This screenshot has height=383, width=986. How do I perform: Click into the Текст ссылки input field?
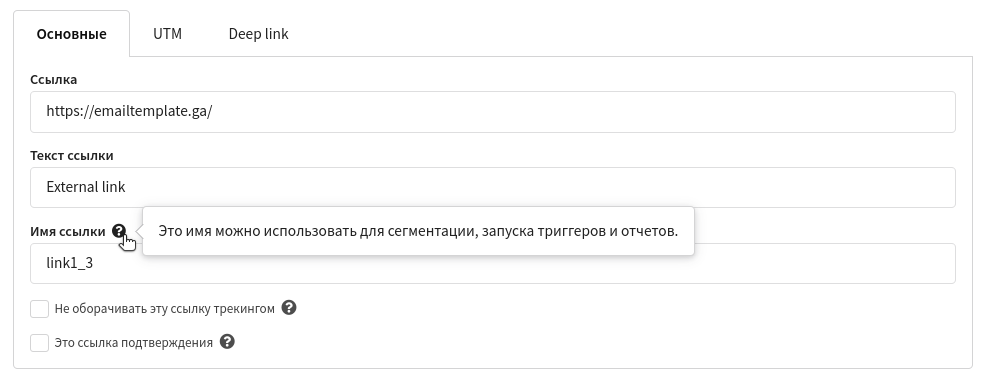click(492, 187)
